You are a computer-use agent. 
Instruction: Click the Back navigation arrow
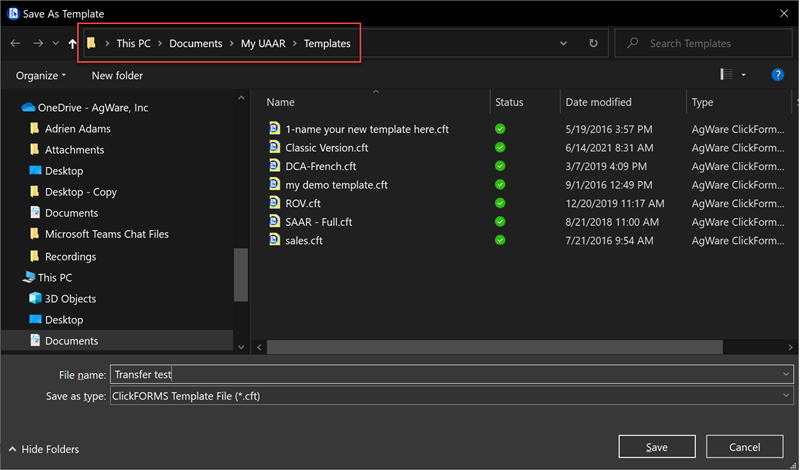point(15,44)
